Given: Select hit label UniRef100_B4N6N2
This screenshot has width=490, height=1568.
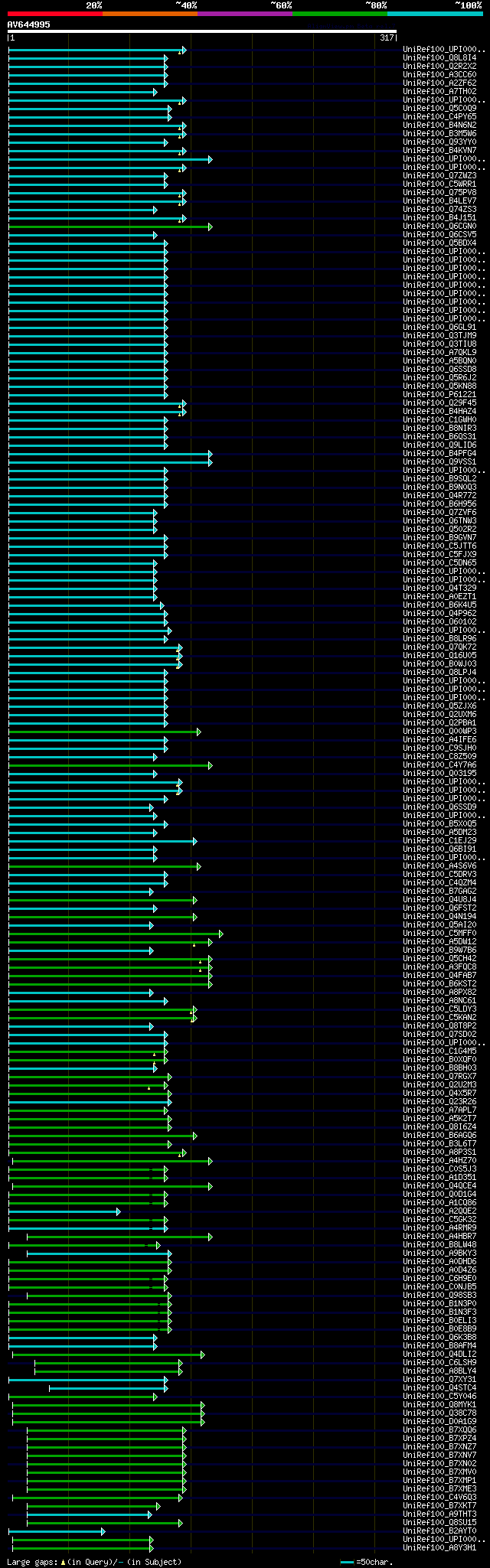Looking at the screenshot, I should 439,125.
